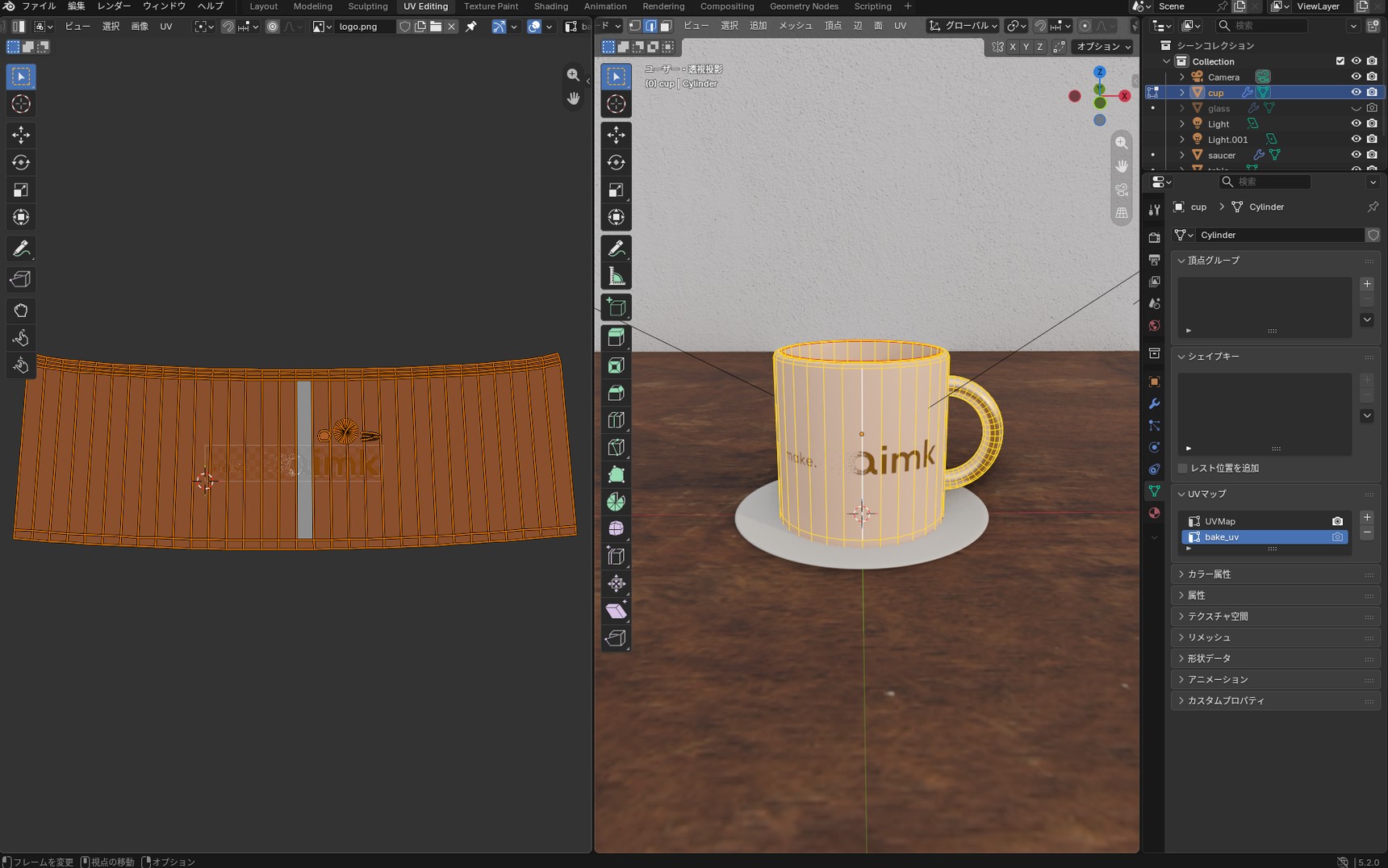The image size is (1388, 868).
Task: Toggle camera view in the 3D viewport
Action: click(x=1122, y=190)
